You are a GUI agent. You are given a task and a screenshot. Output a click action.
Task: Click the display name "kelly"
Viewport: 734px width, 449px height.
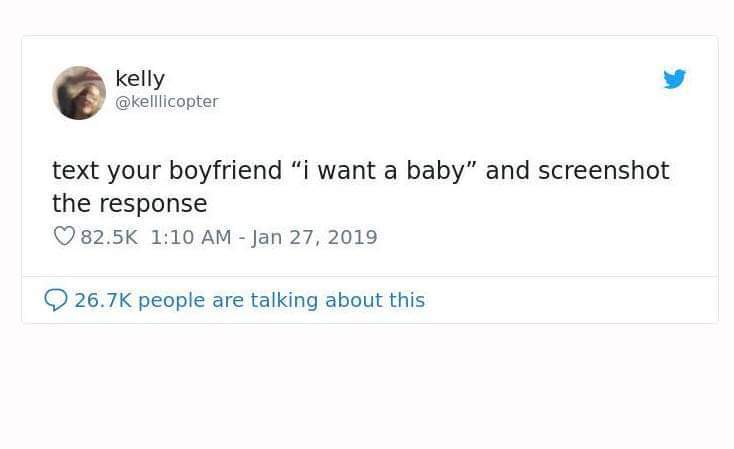(140, 78)
